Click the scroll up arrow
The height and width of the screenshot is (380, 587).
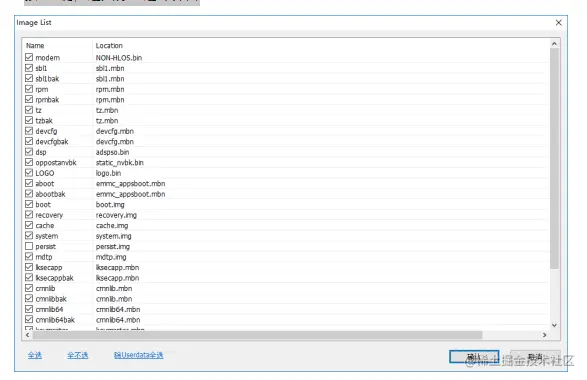pos(554,44)
